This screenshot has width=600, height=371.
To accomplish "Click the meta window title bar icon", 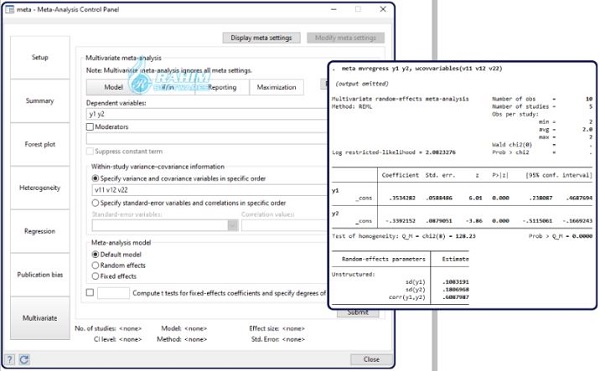I will [10, 9].
